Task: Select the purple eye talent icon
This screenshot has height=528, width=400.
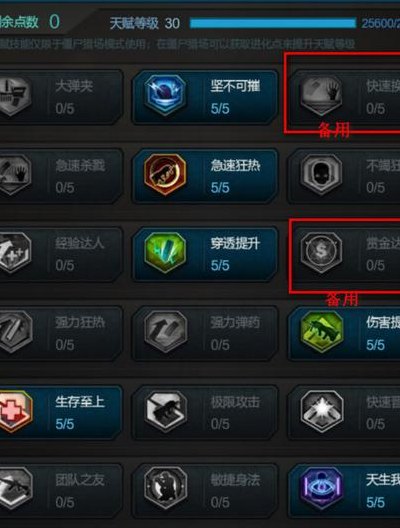Action: (x=322, y=489)
